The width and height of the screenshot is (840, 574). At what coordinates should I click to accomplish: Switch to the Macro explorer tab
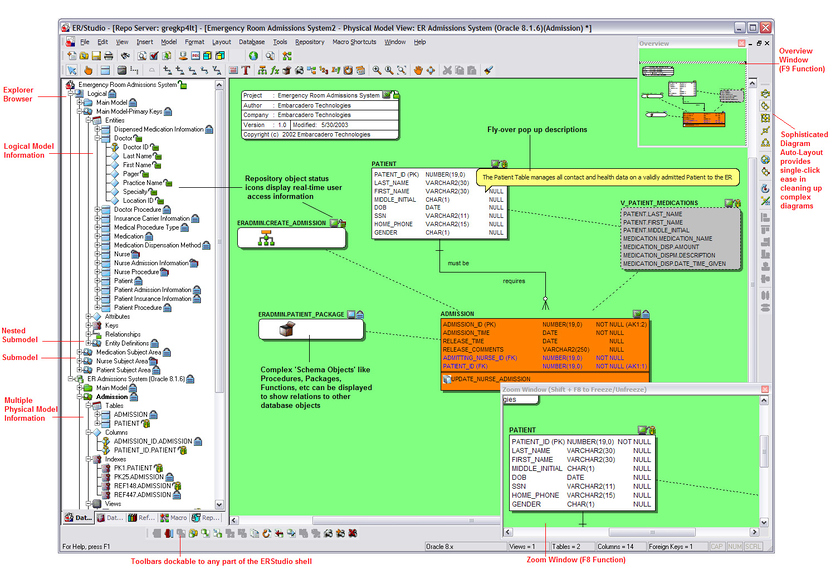pyautogui.click(x=174, y=518)
